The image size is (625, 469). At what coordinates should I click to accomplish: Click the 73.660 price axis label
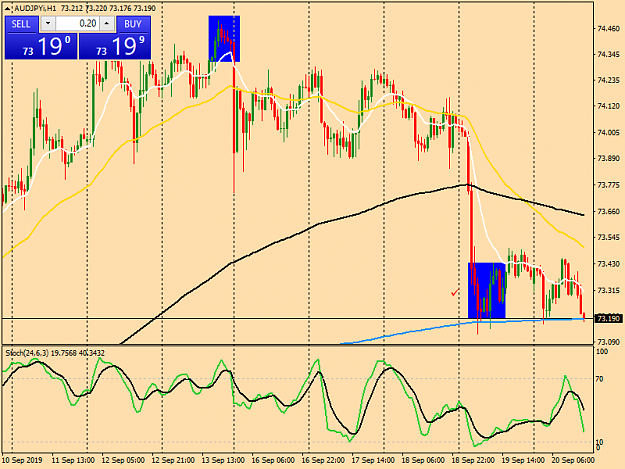pos(609,211)
